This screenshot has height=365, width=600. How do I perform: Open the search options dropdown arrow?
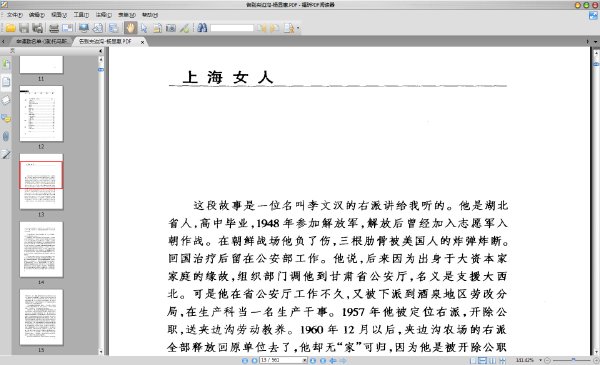click(x=298, y=28)
